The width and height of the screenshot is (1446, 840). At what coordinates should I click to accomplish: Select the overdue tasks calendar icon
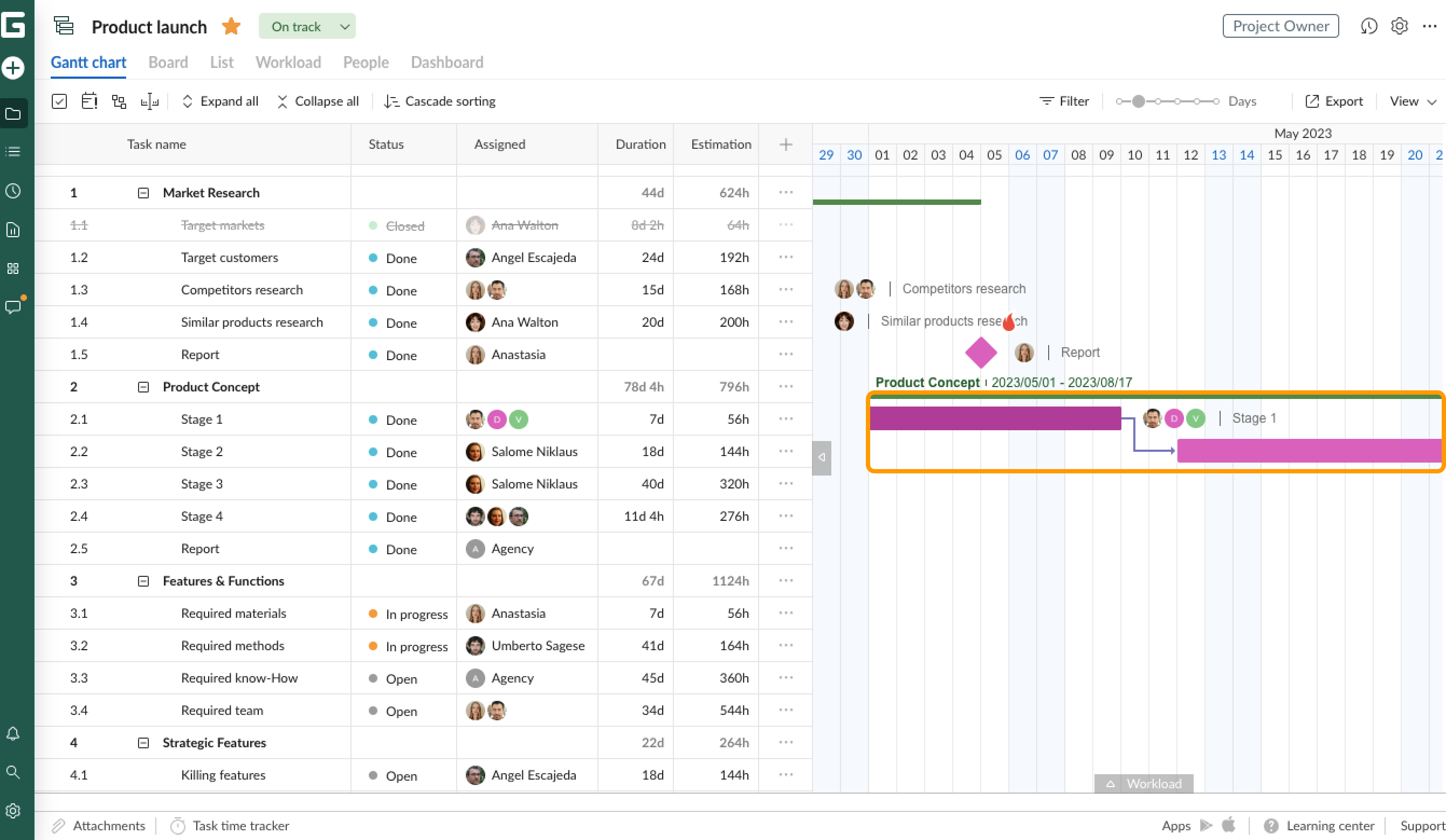click(x=89, y=100)
